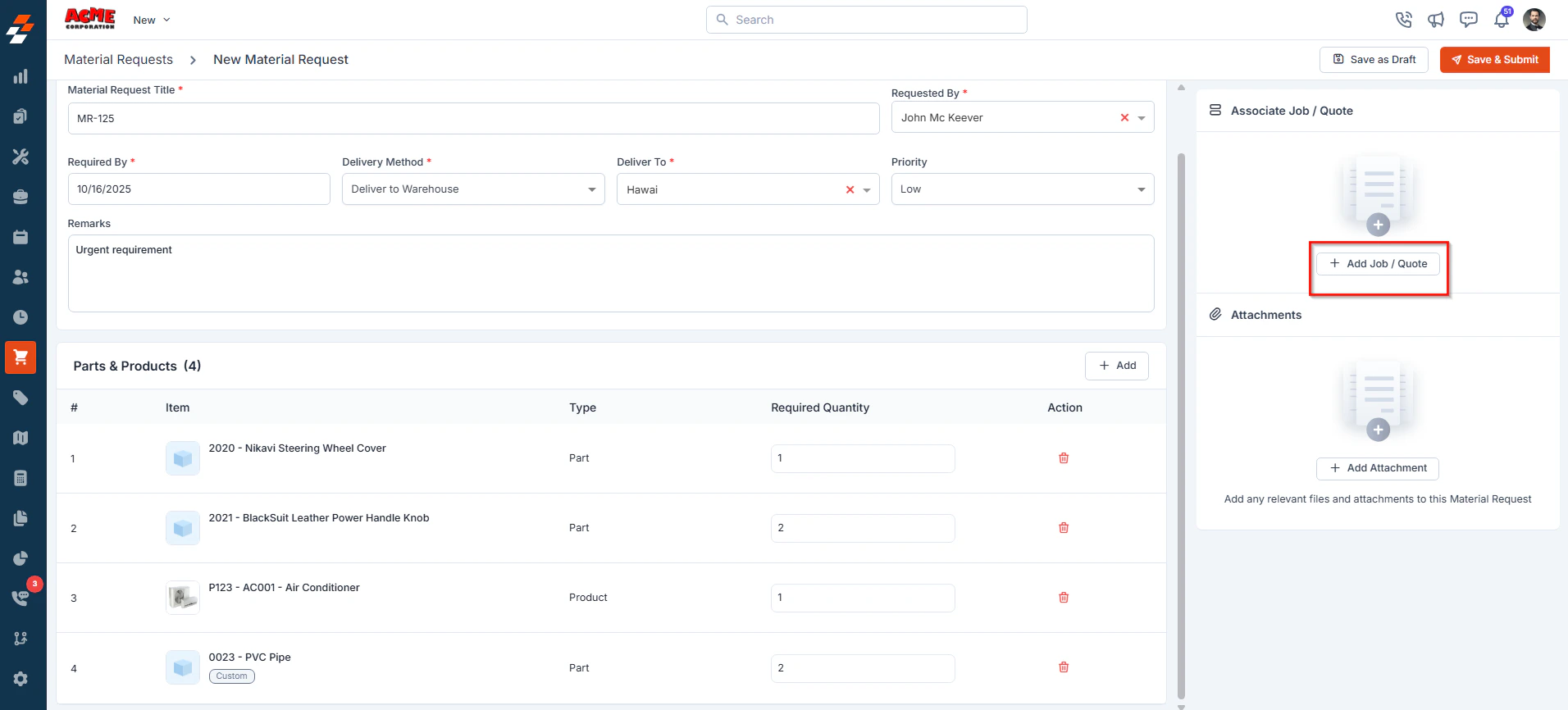Open the calculator icon in sidebar

[21, 478]
